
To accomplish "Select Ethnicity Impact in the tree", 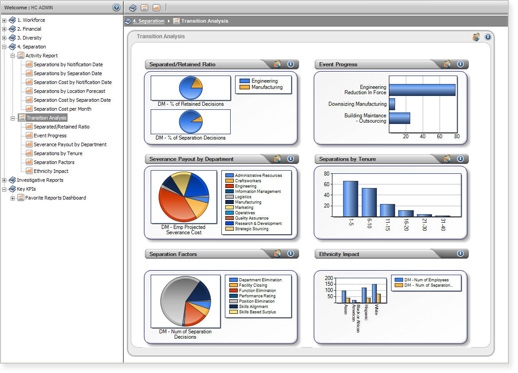I will [x=51, y=171].
